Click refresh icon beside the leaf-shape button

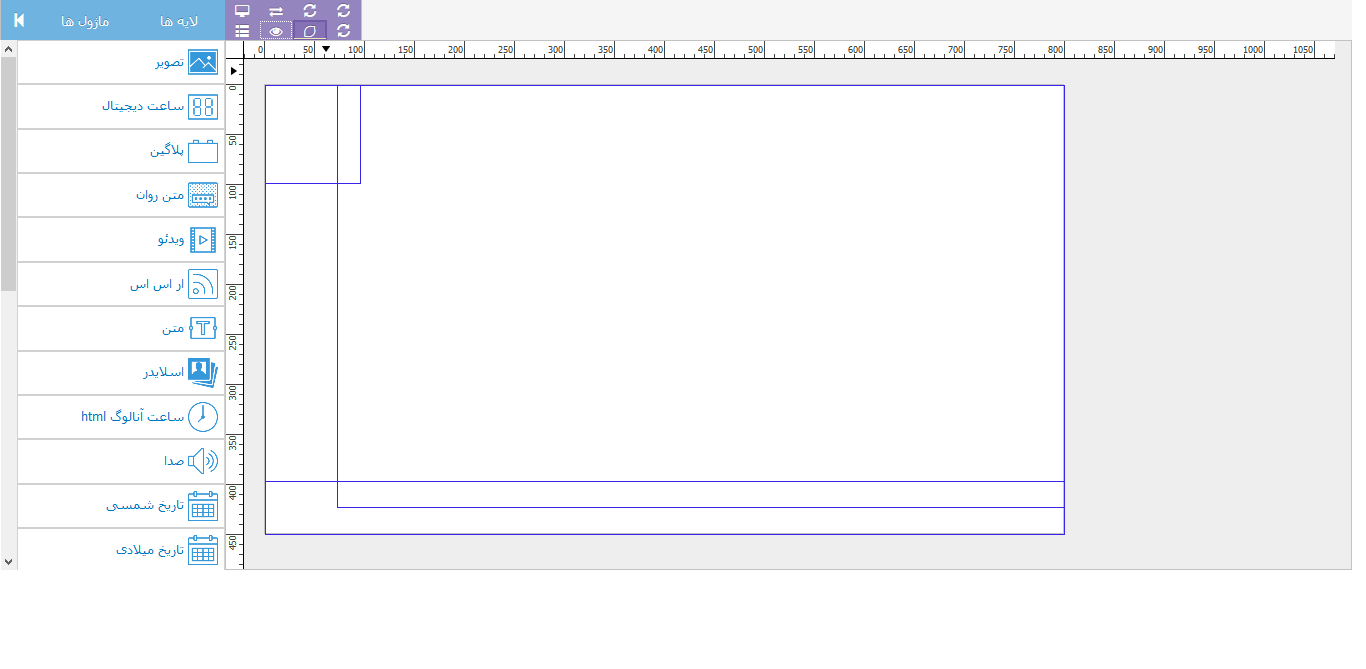point(344,31)
